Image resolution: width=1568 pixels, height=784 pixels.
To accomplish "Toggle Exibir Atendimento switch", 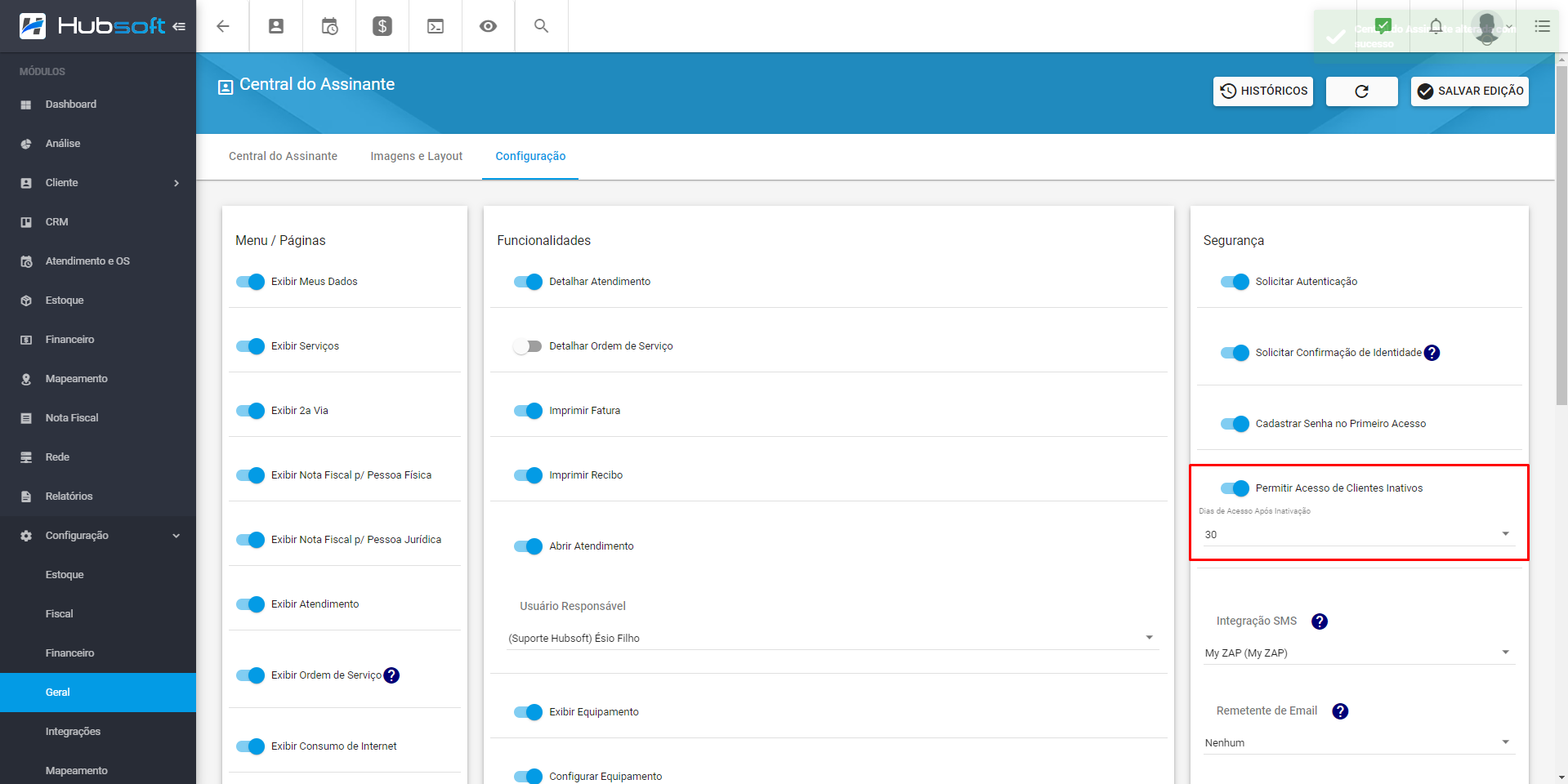I will pos(251,604).
